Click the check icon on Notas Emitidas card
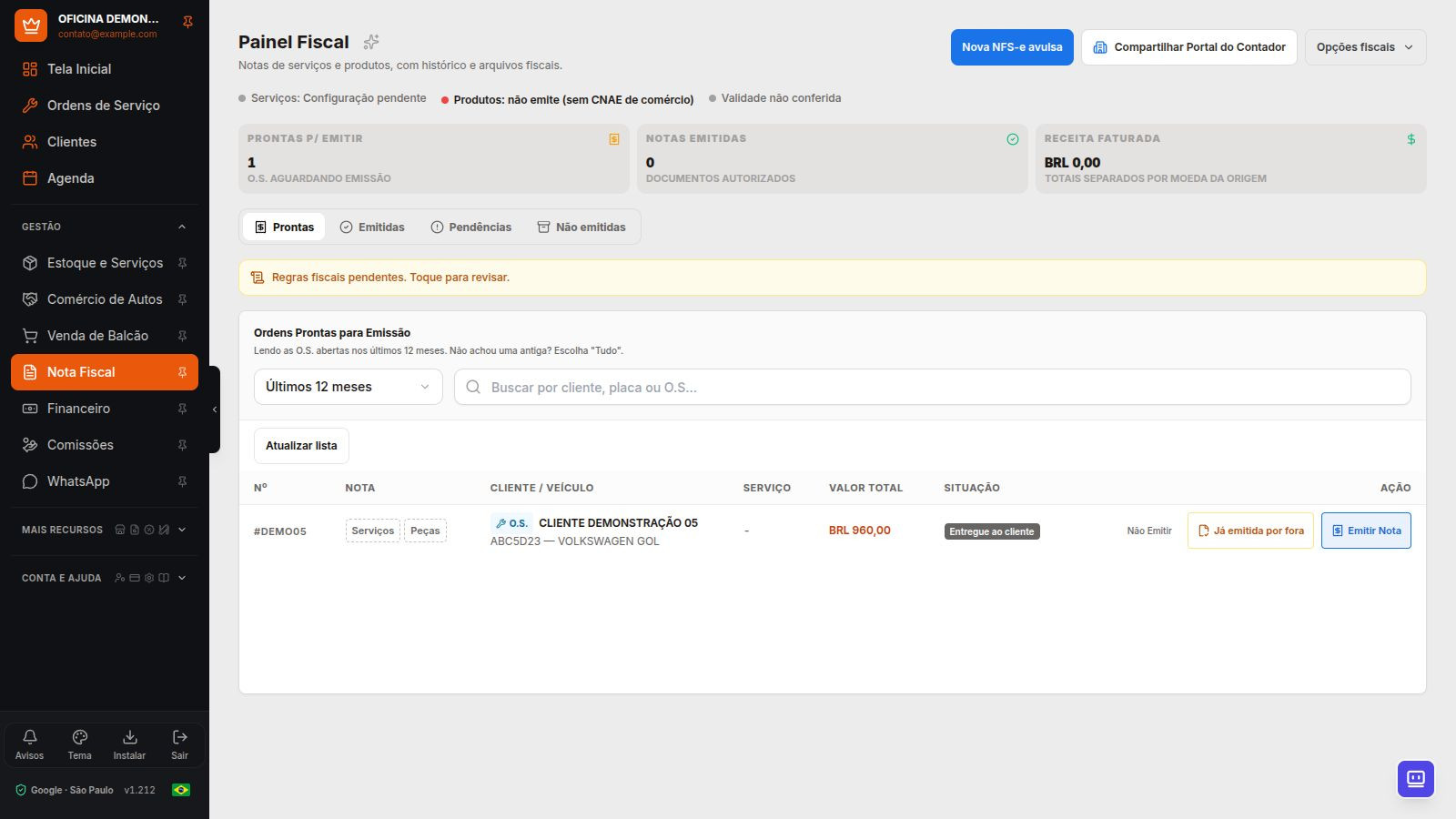The height and width of the screenshot is (819, 1456). tap(1013, 139)
